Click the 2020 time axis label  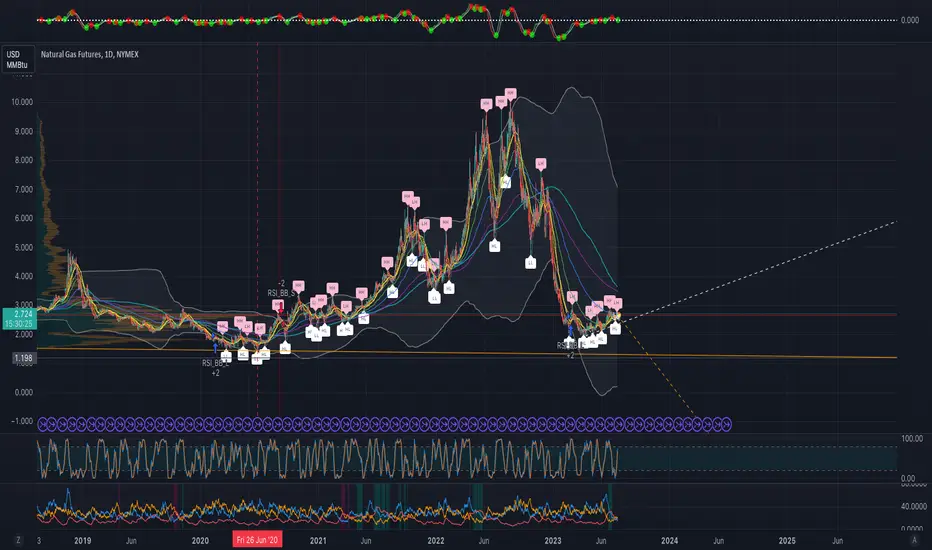point(200,540)
